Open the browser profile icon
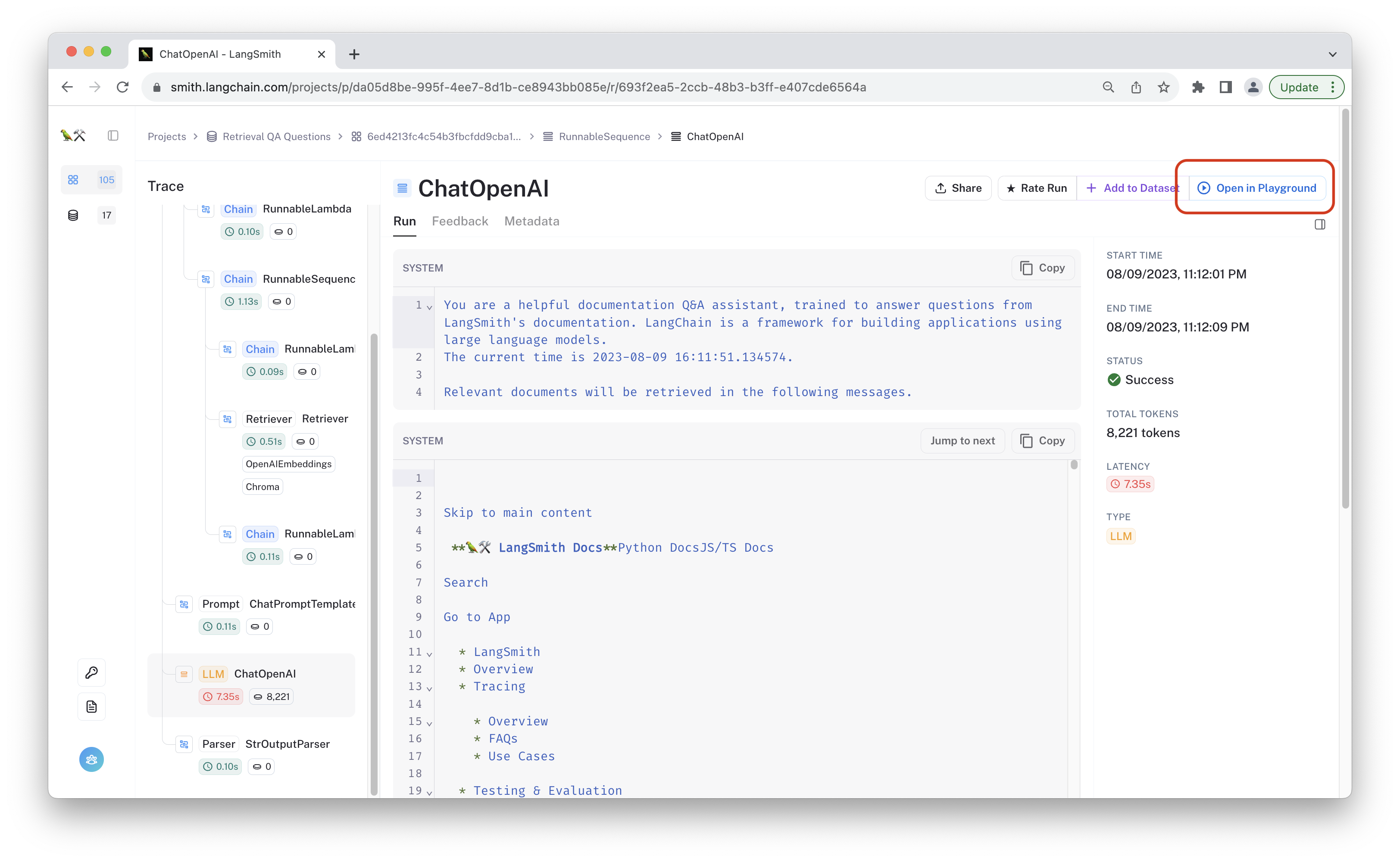 coord(1253,87)
